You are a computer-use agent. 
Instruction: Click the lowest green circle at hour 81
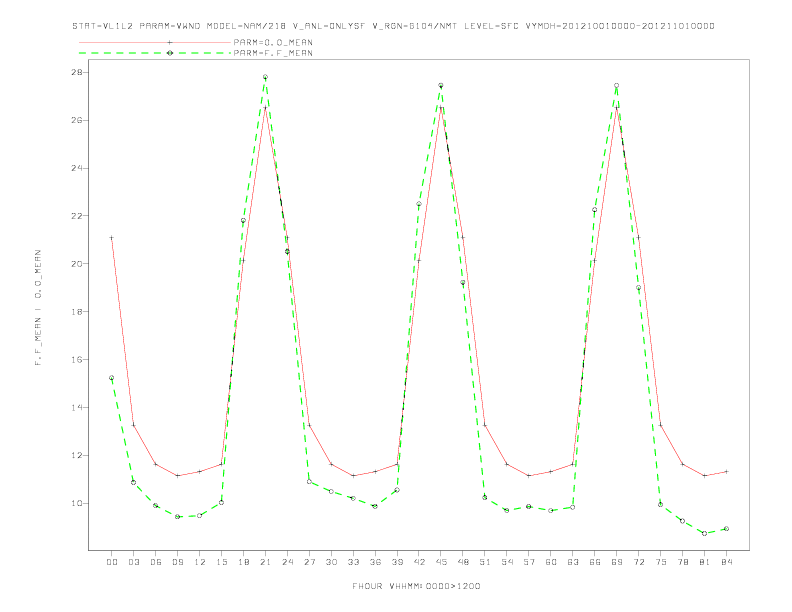pos(705,533)
